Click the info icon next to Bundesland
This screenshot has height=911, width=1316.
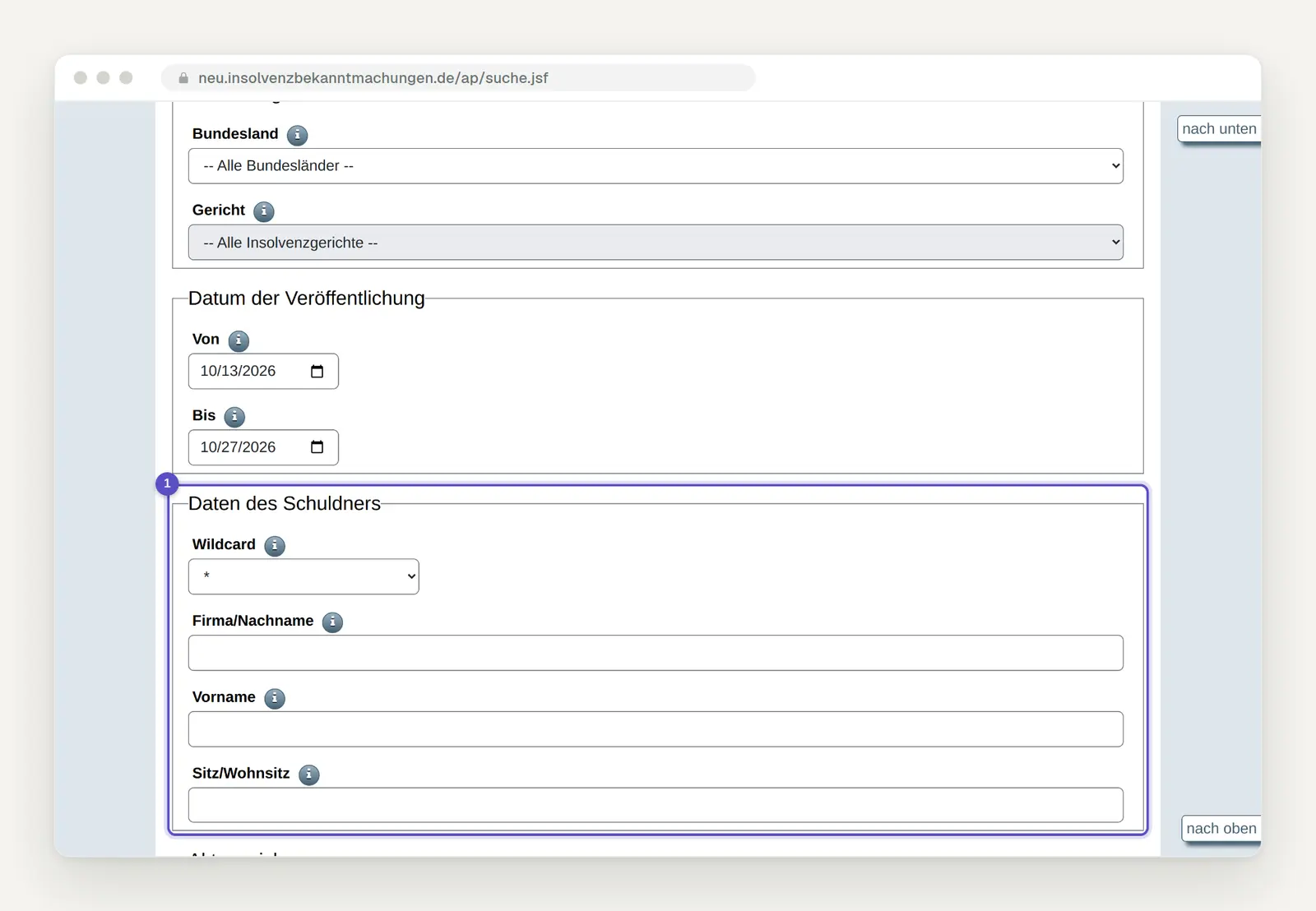(x=298, y=135)
